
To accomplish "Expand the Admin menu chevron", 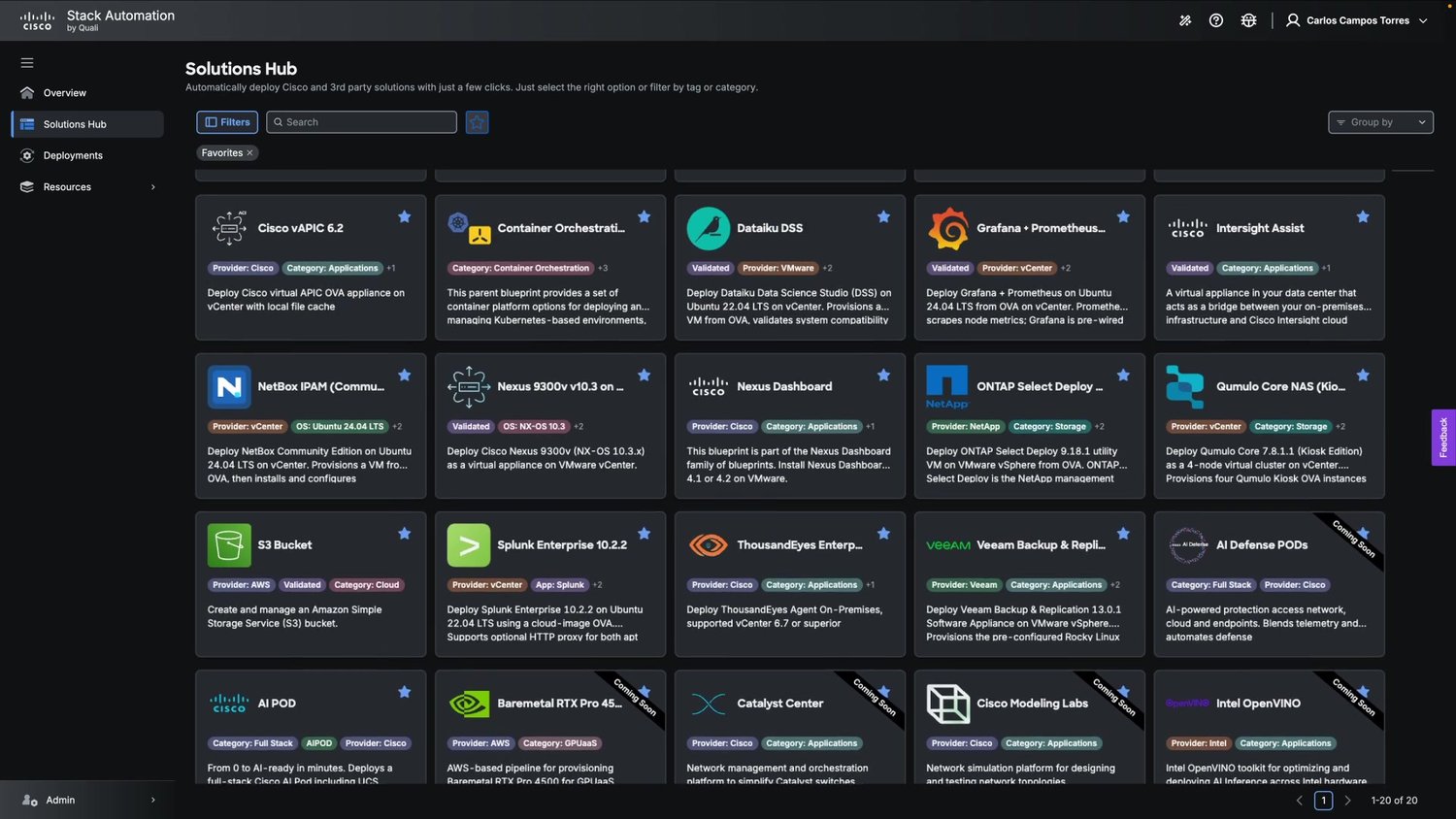I will pyautogui.click(x=153, y=801).
